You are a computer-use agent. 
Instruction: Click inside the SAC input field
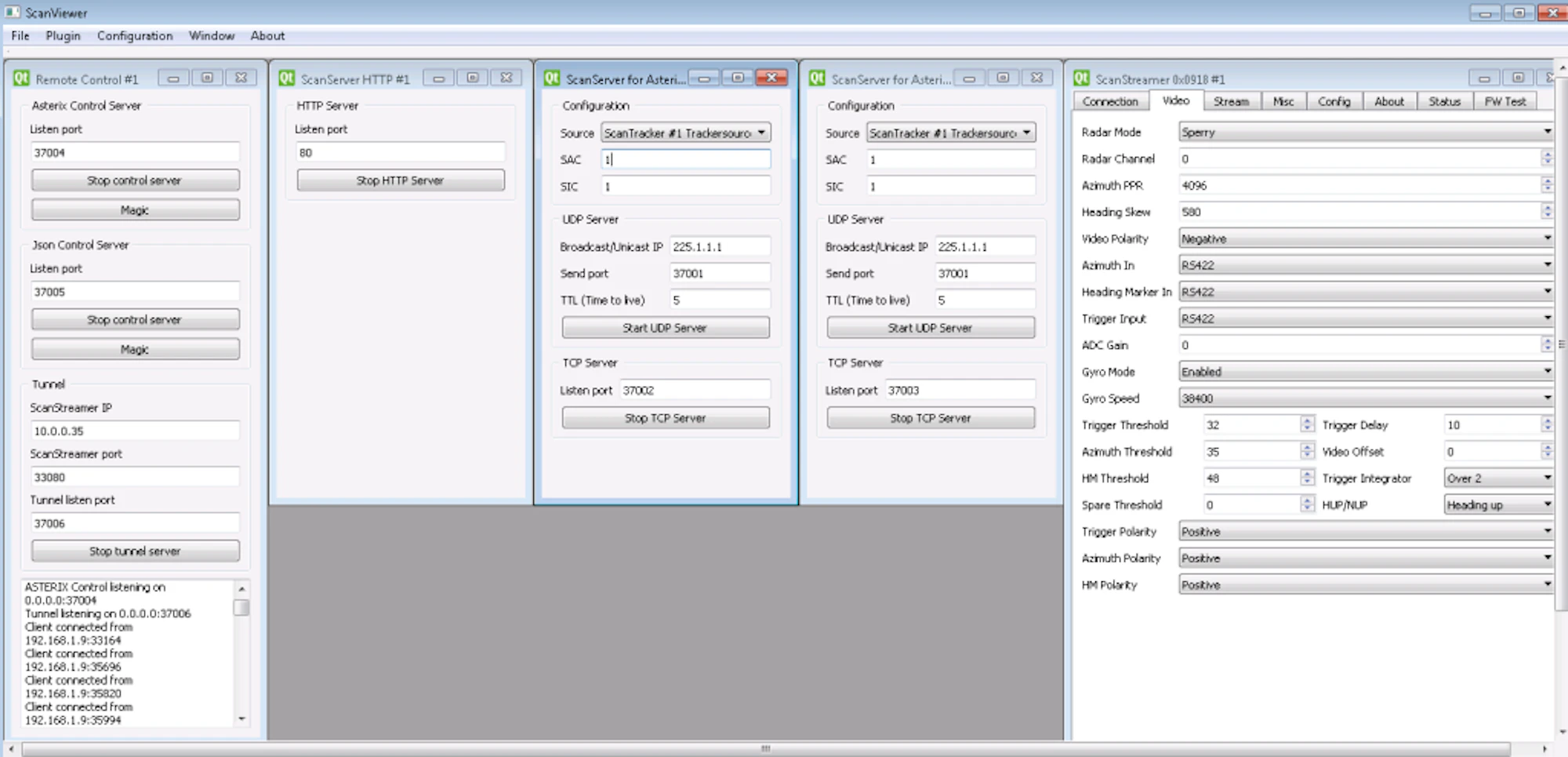[x=684, y=159]
